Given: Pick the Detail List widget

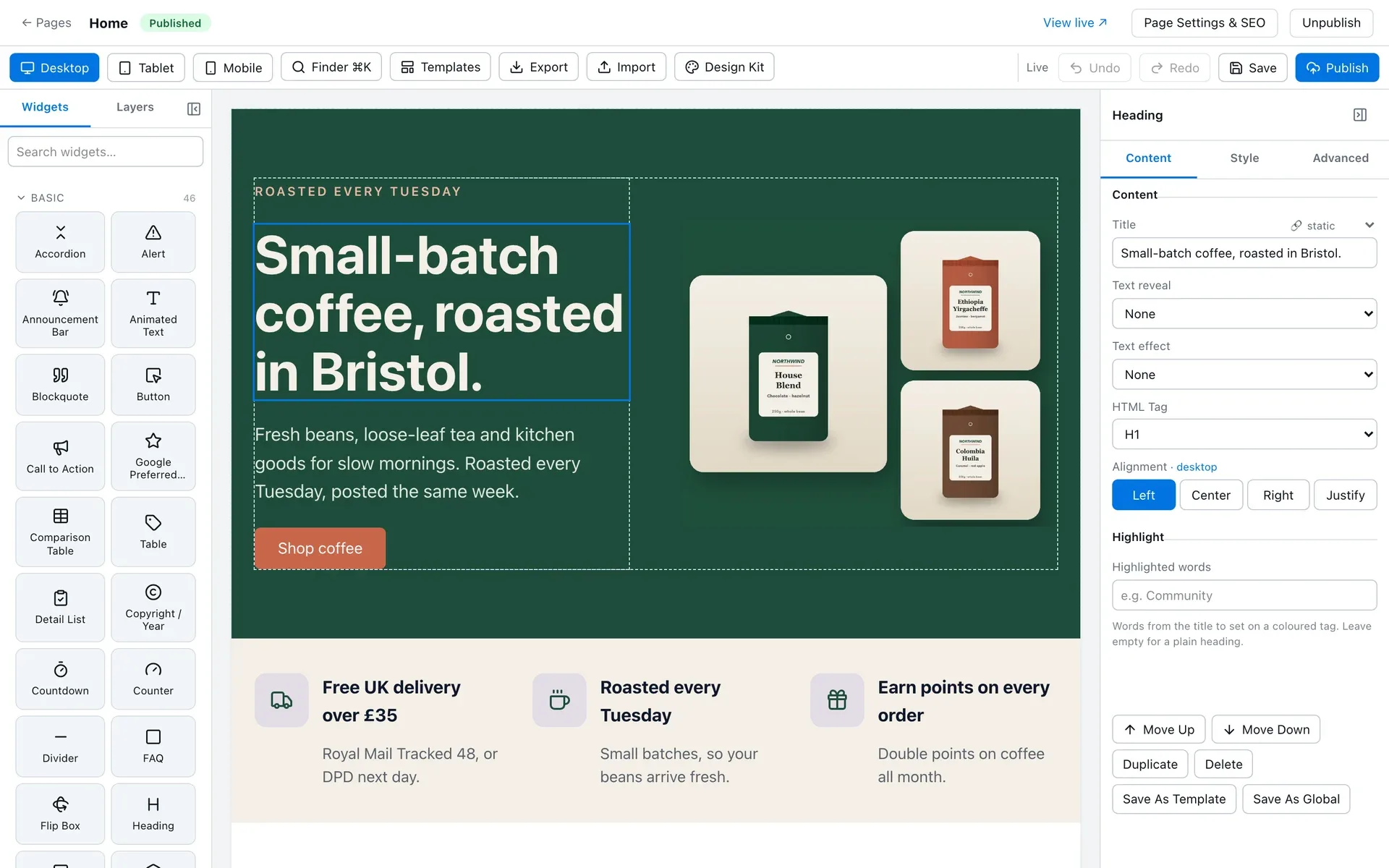Looking at the screenshot, I should 60,608.
